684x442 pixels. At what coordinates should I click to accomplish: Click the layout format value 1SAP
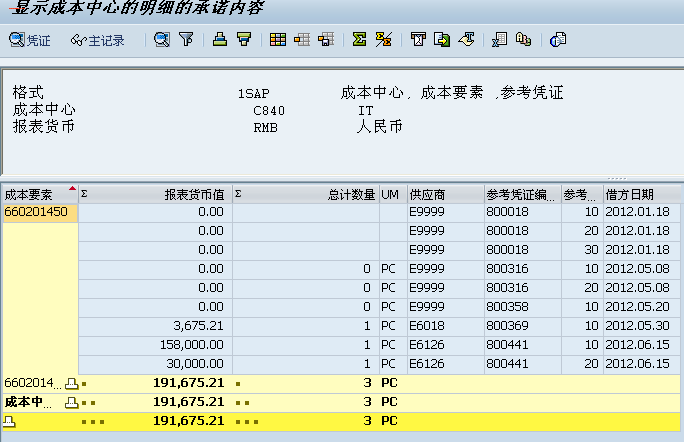253,94
